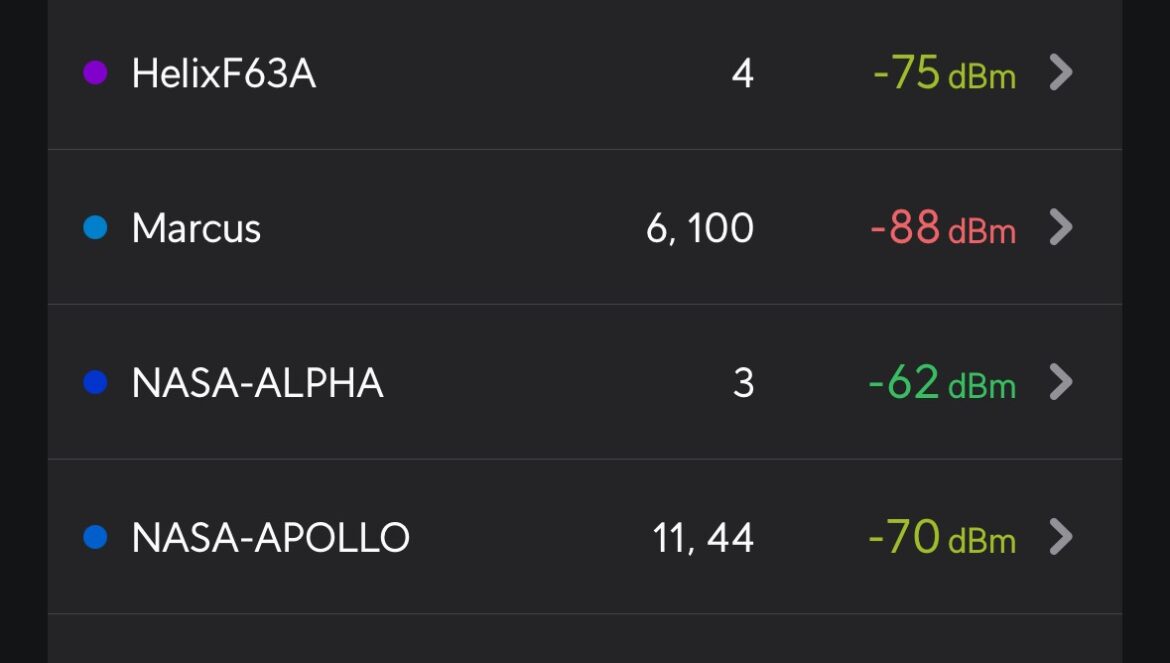Expand HelixF63A details via chevron arrow
This screenshot has width=1170, height=663.
(x=1061, y=73)
